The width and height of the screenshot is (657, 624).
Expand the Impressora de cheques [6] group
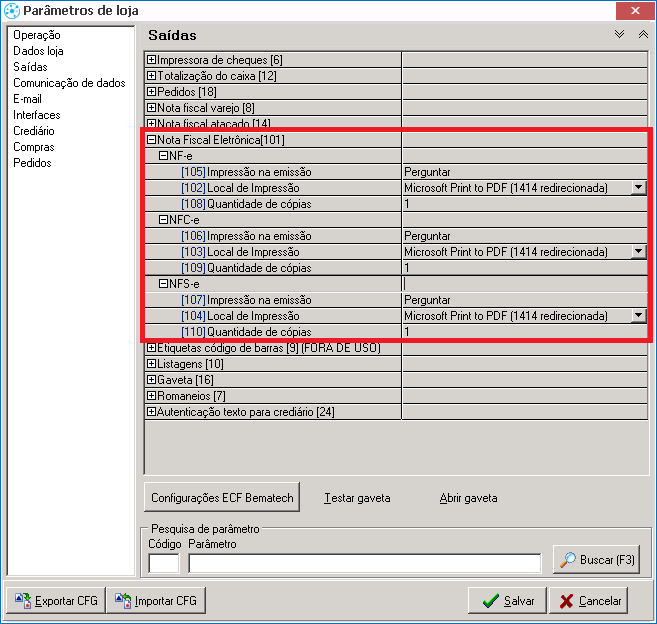(x=152, y=60)
